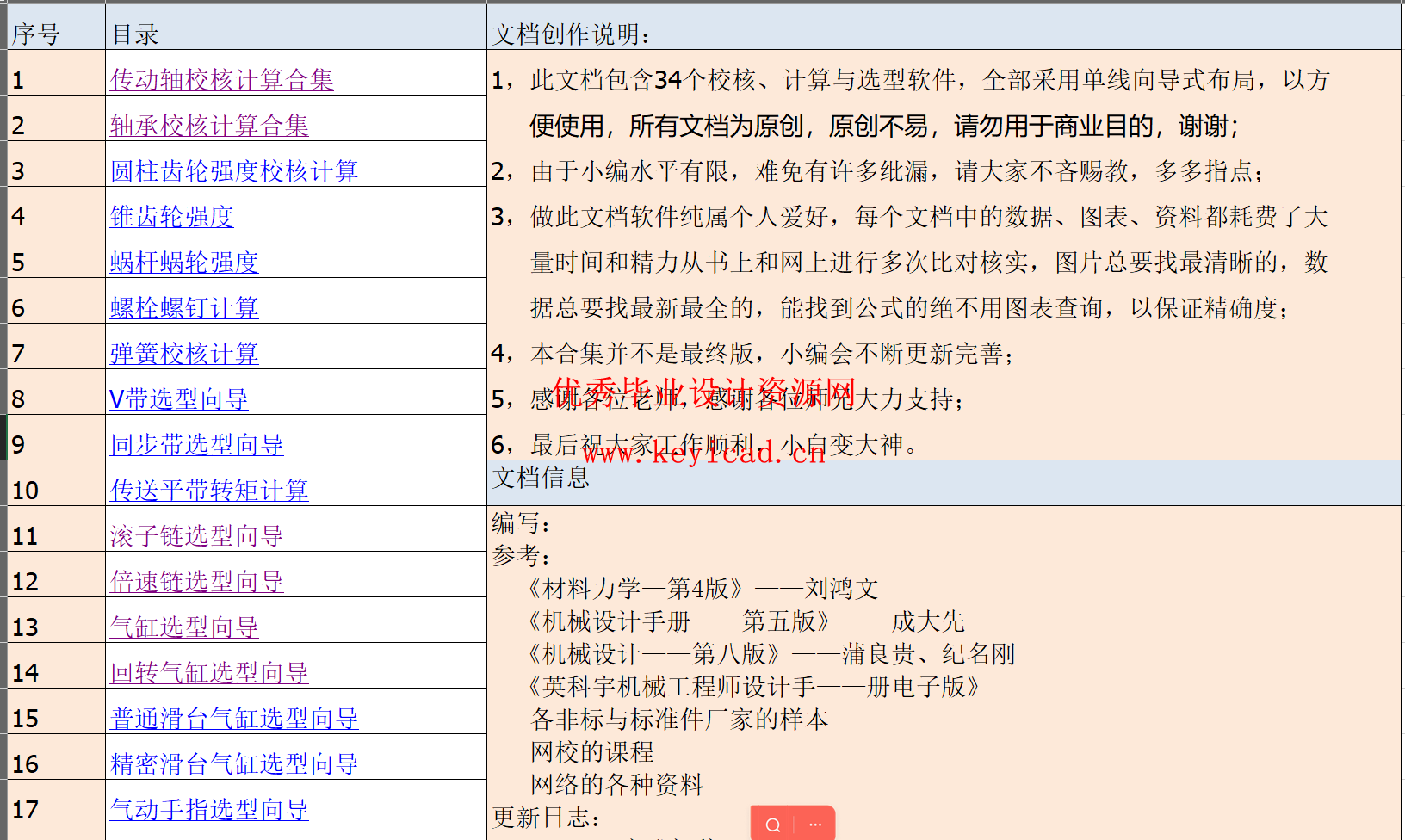Open the three-dots more options button
The height and width of the screenshot is (840, 1405).
click(x=814, y=825)
